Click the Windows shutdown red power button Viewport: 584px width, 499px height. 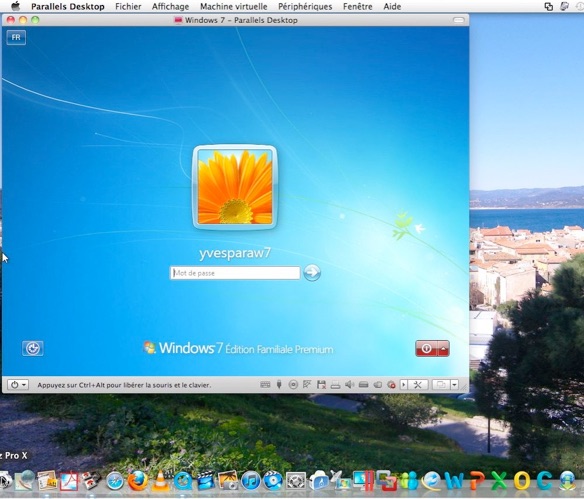point(426,348)
